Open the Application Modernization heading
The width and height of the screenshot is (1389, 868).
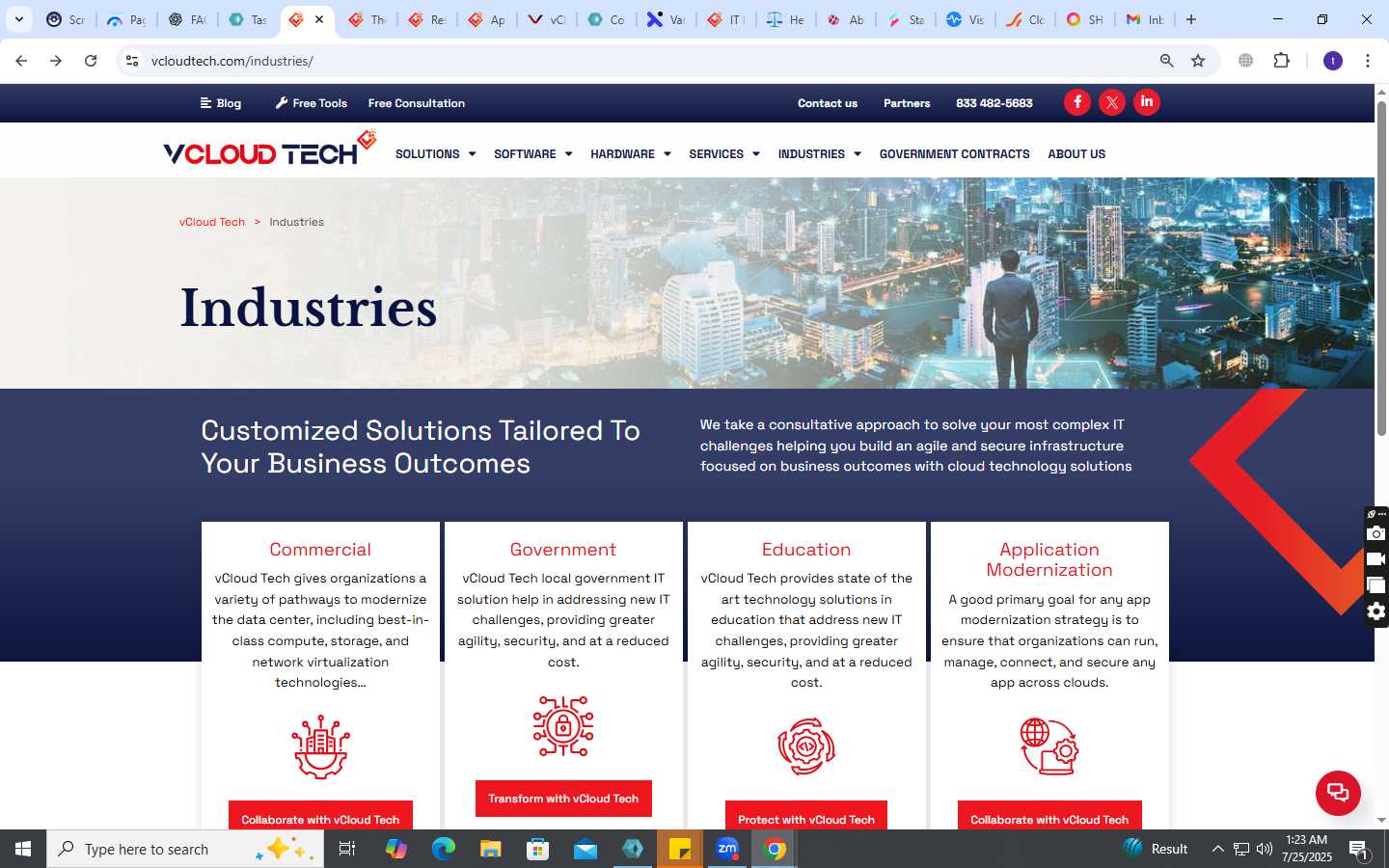coord(1049,559)
